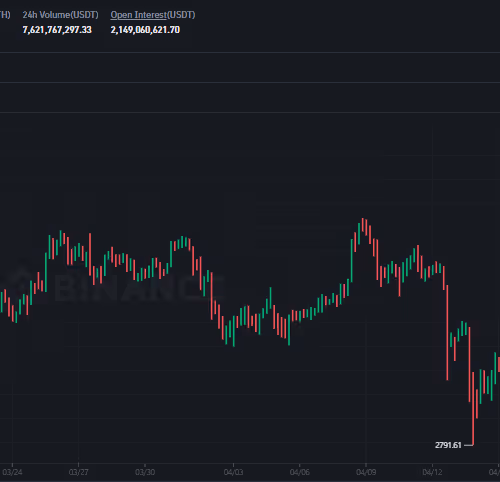This screenshot has height=482, width=500.
Task: Click the 2791.61 low price label
Action: pyautogui.click(x=448, y=445)
